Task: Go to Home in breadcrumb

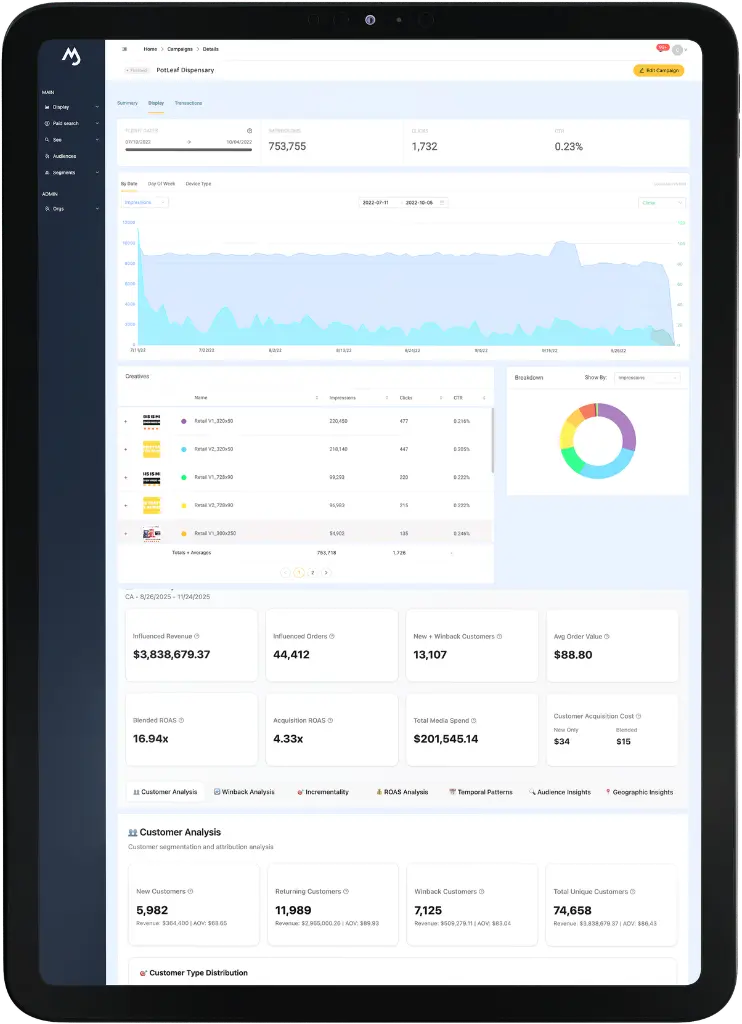Action: 150,49
